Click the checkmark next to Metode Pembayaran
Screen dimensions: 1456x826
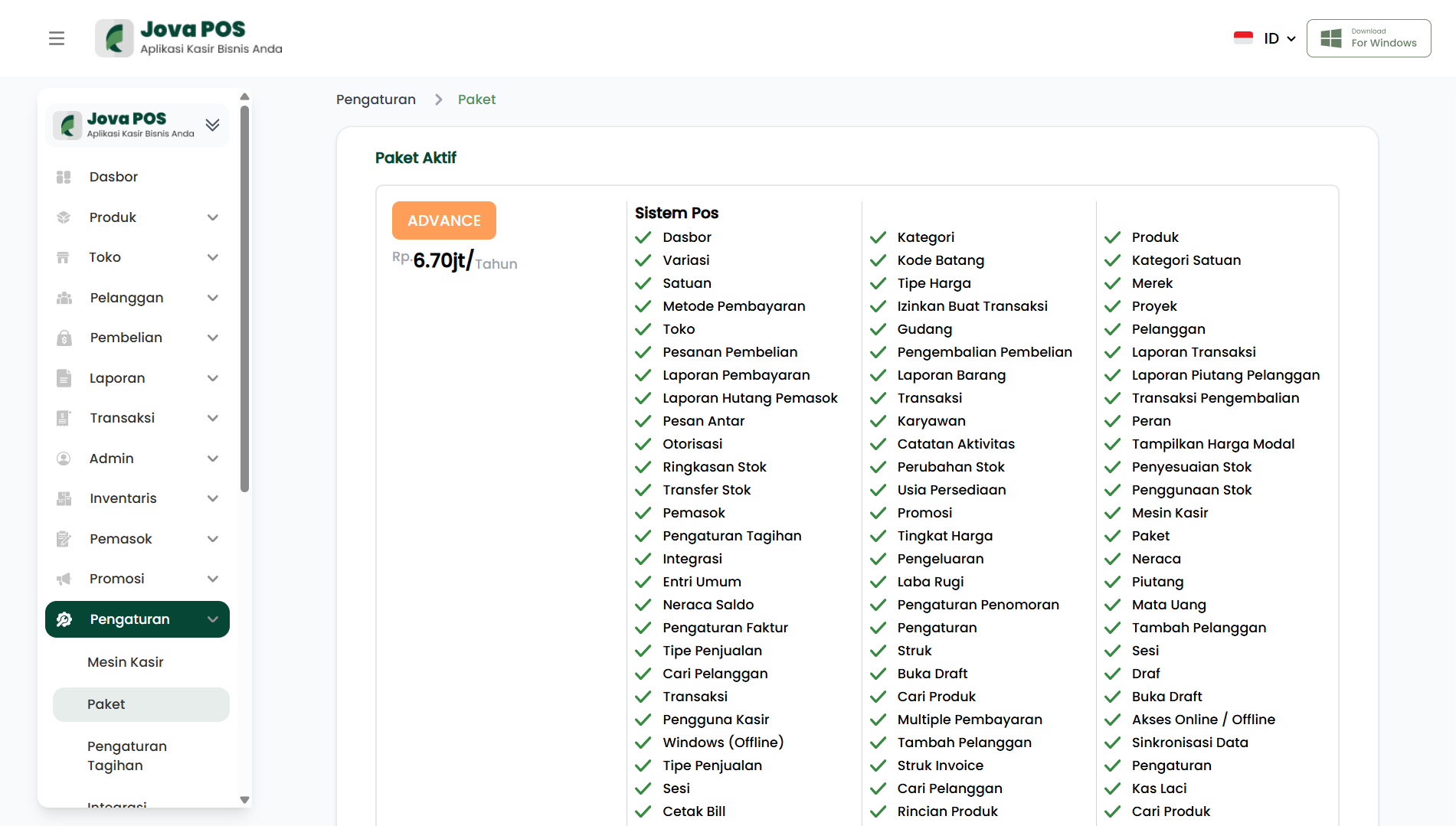click(x=643, y=306)
